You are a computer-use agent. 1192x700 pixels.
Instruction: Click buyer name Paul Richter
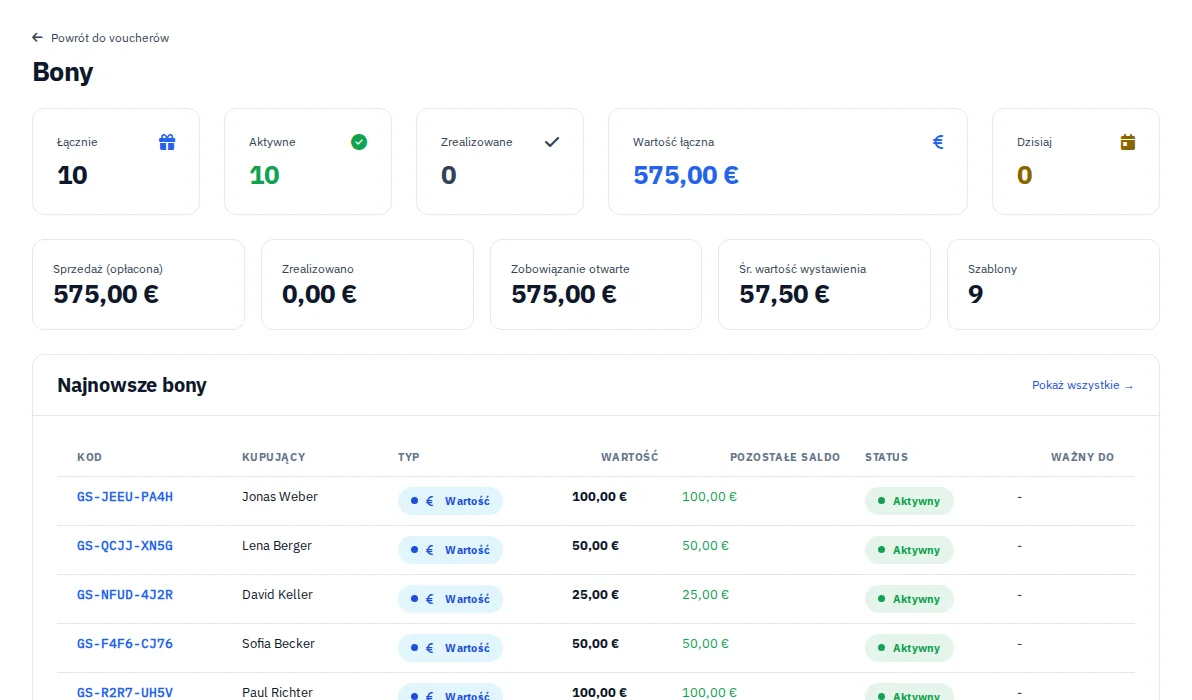click(277, 692)
